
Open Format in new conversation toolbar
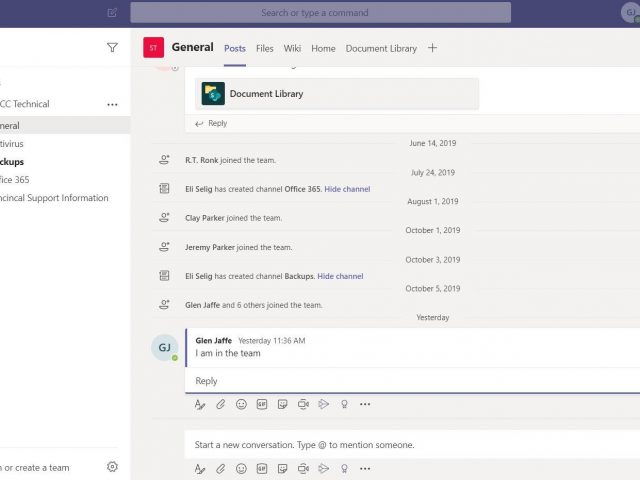200,469
